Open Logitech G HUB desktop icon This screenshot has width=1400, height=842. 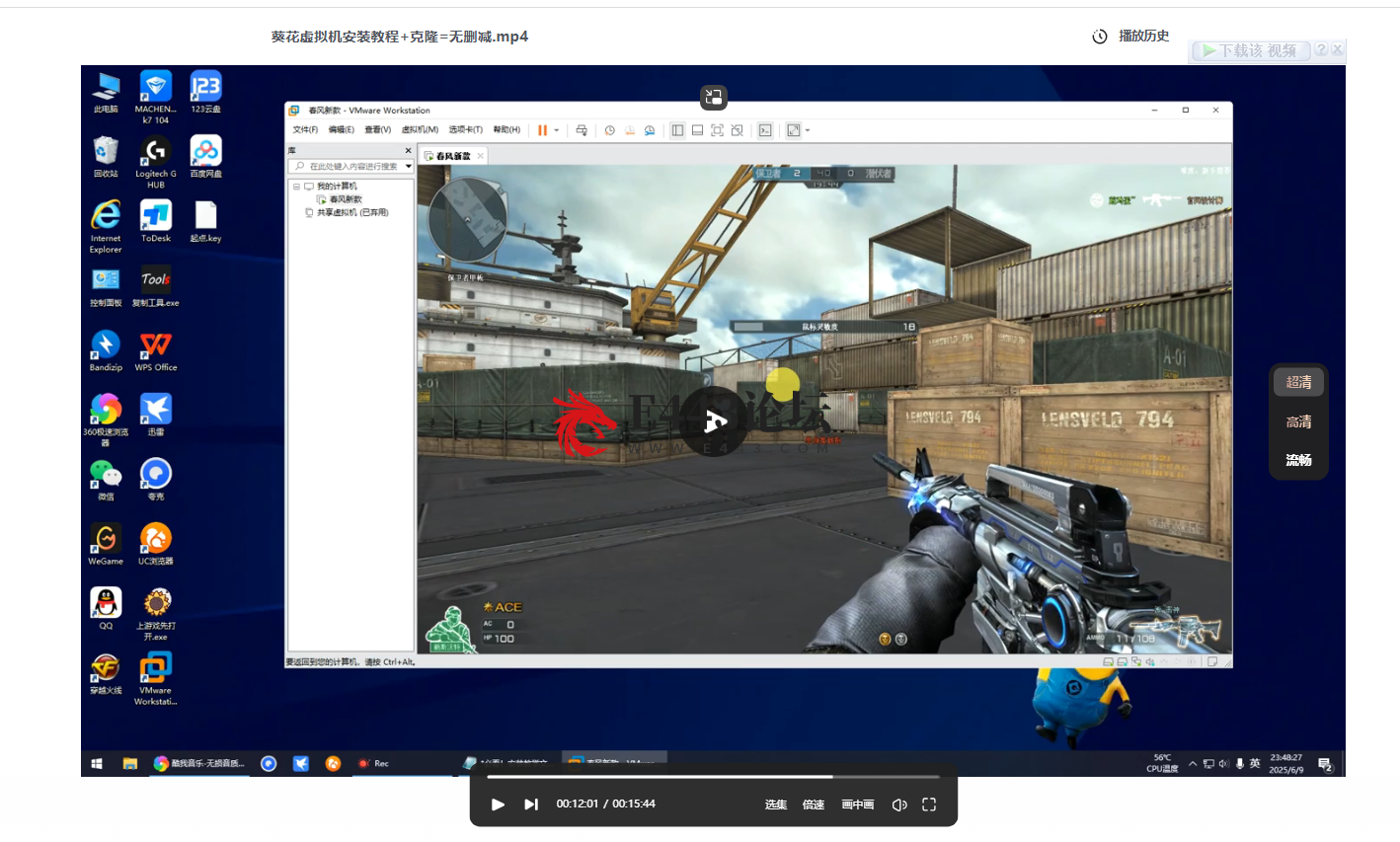155,163
